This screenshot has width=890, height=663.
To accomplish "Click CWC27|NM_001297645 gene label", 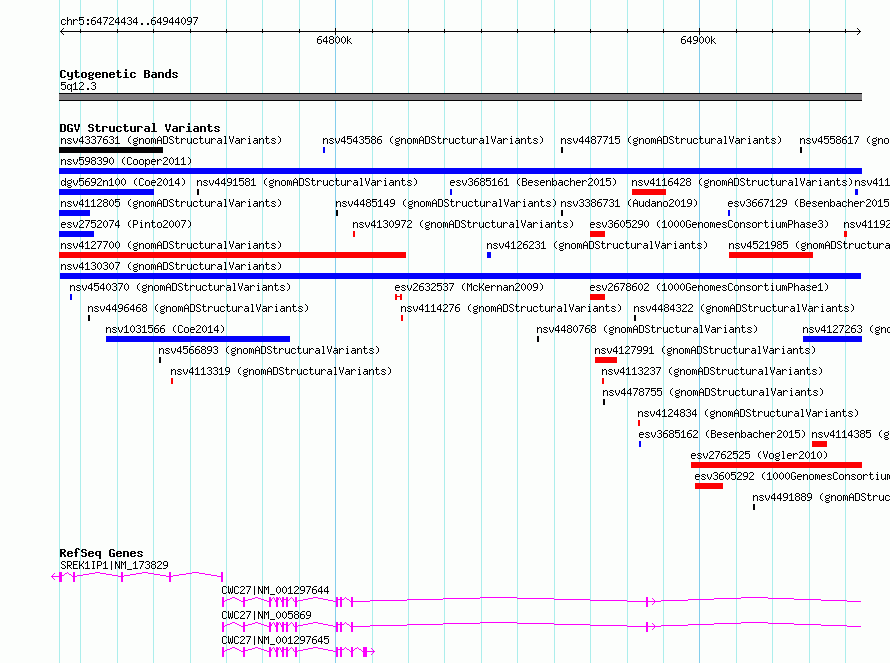I will point(275,640).
